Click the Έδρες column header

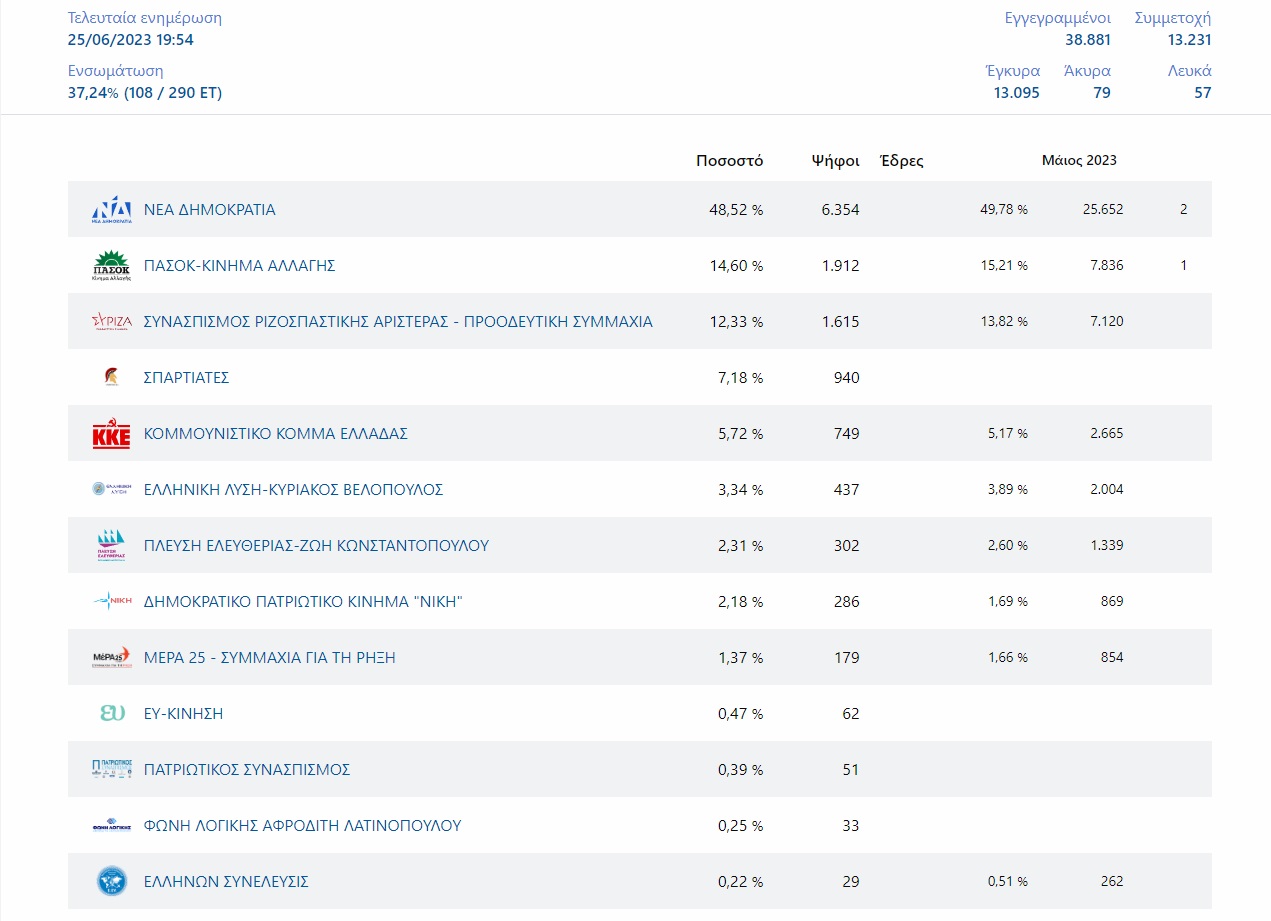(x=901, y=161)
